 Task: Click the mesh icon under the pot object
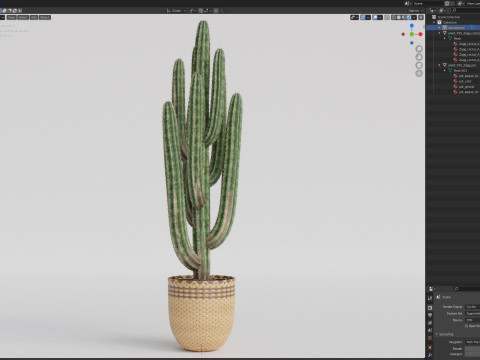[450, 71]
